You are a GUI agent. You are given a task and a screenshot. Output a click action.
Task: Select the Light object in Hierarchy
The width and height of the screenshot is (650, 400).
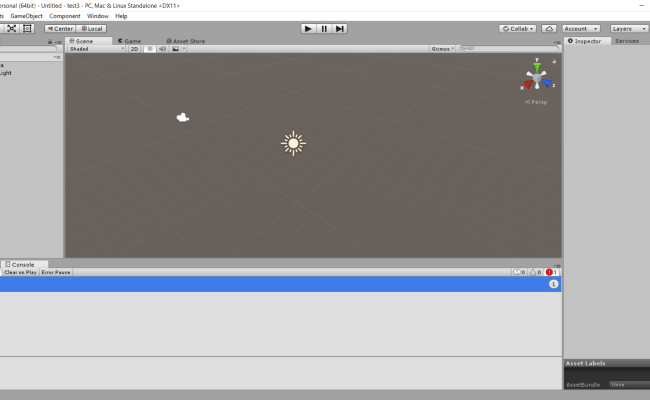click(6, 73)
